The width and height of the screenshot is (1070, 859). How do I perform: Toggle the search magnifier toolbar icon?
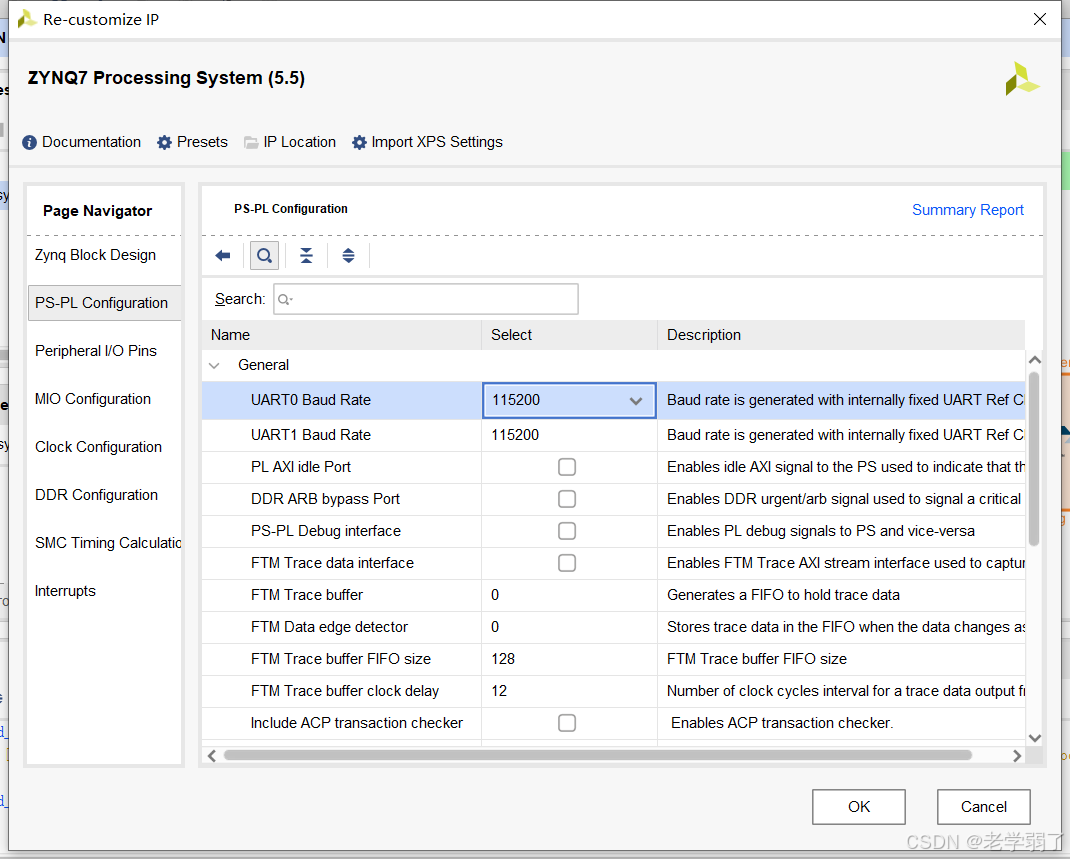[264, 256]
